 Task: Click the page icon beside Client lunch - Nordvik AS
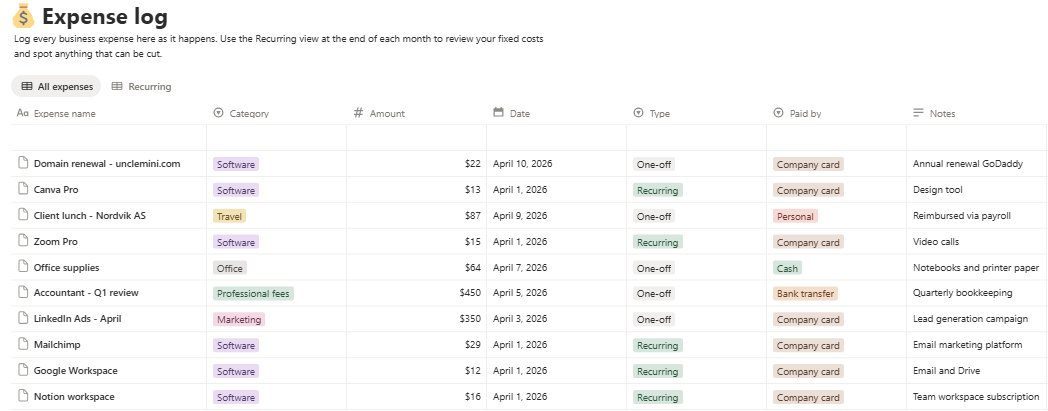pyautogui.click(x=23, y=215)
